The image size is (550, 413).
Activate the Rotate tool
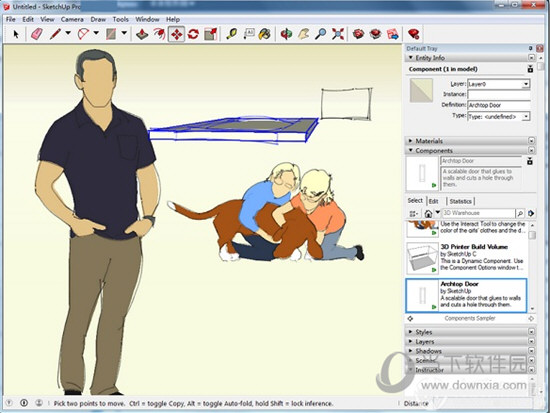(x=193, y=34)
